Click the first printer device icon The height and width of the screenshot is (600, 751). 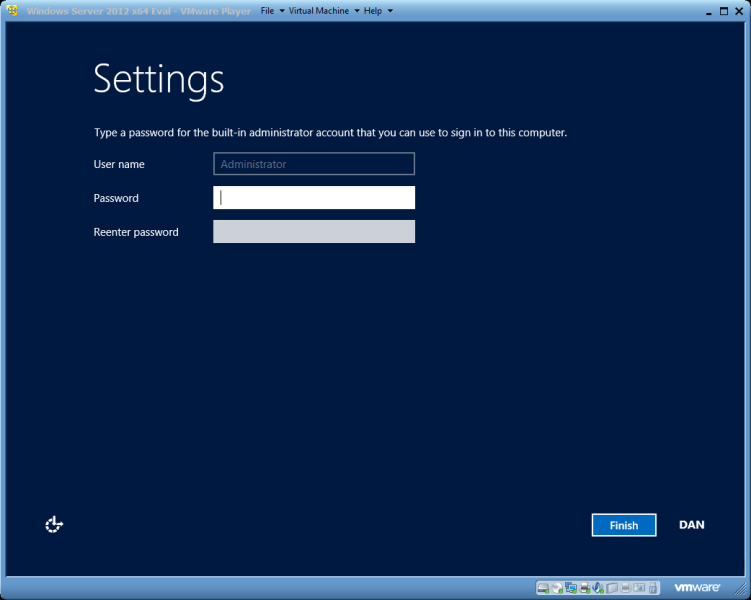pyautogui.click(x=585, y=588)
